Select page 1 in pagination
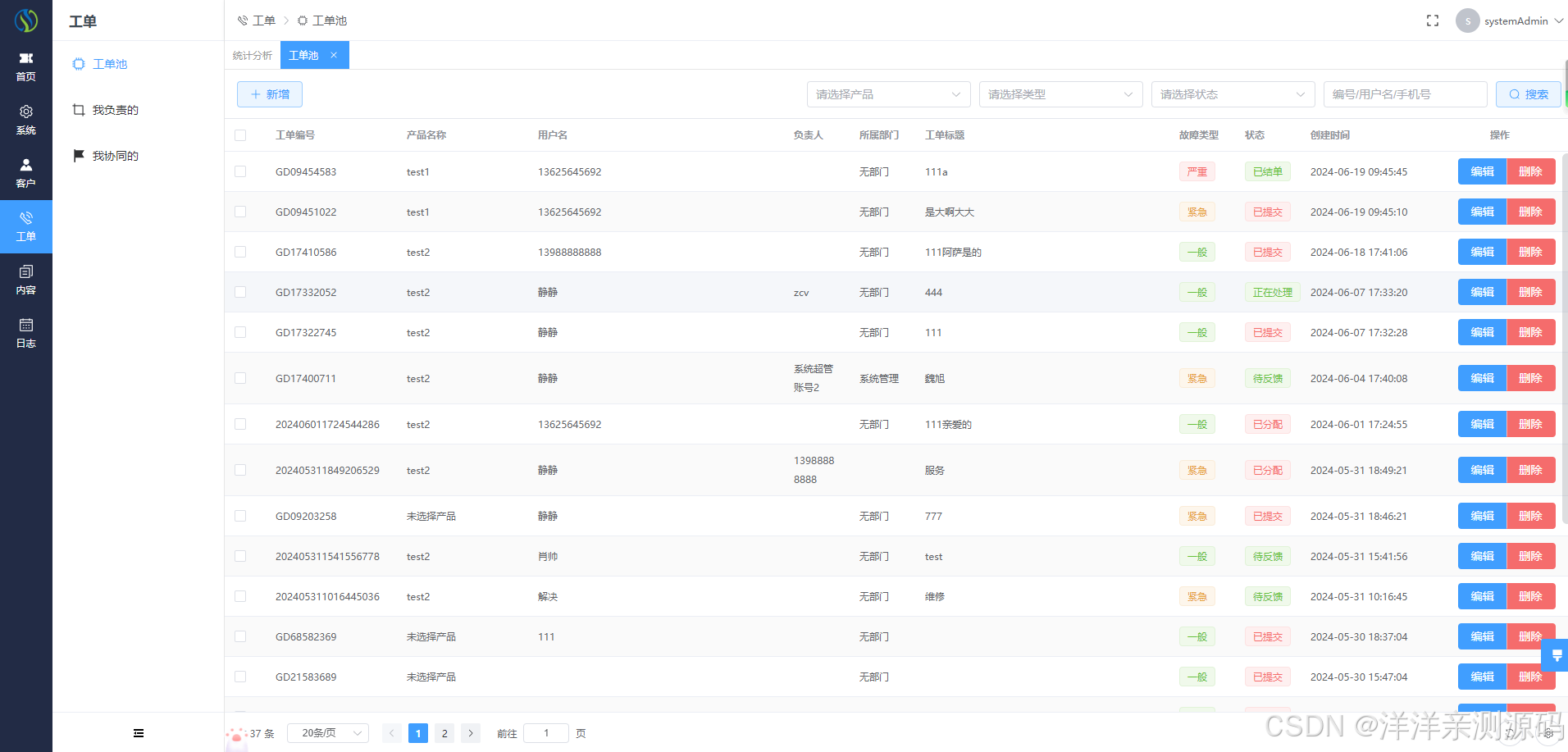This screenshot has height=752, width=1568. pyautogui.click(x=418, y=733)
